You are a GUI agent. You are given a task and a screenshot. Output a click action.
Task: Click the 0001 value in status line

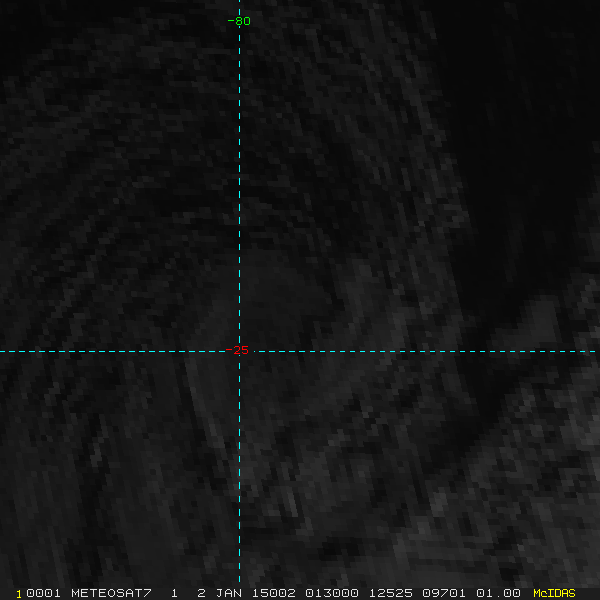(43, 593)
